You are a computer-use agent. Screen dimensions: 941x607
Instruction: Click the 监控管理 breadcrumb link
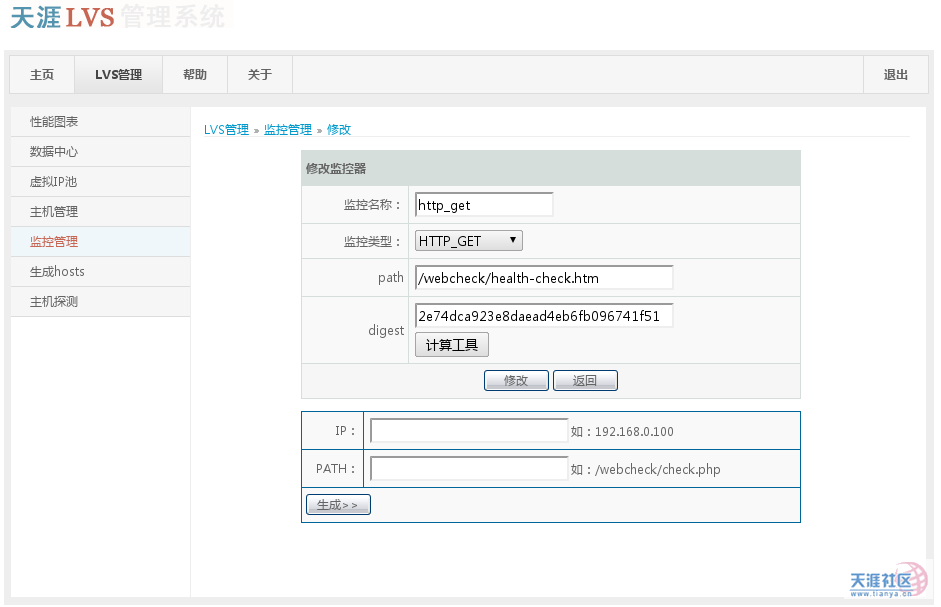(x=288, y=130)
